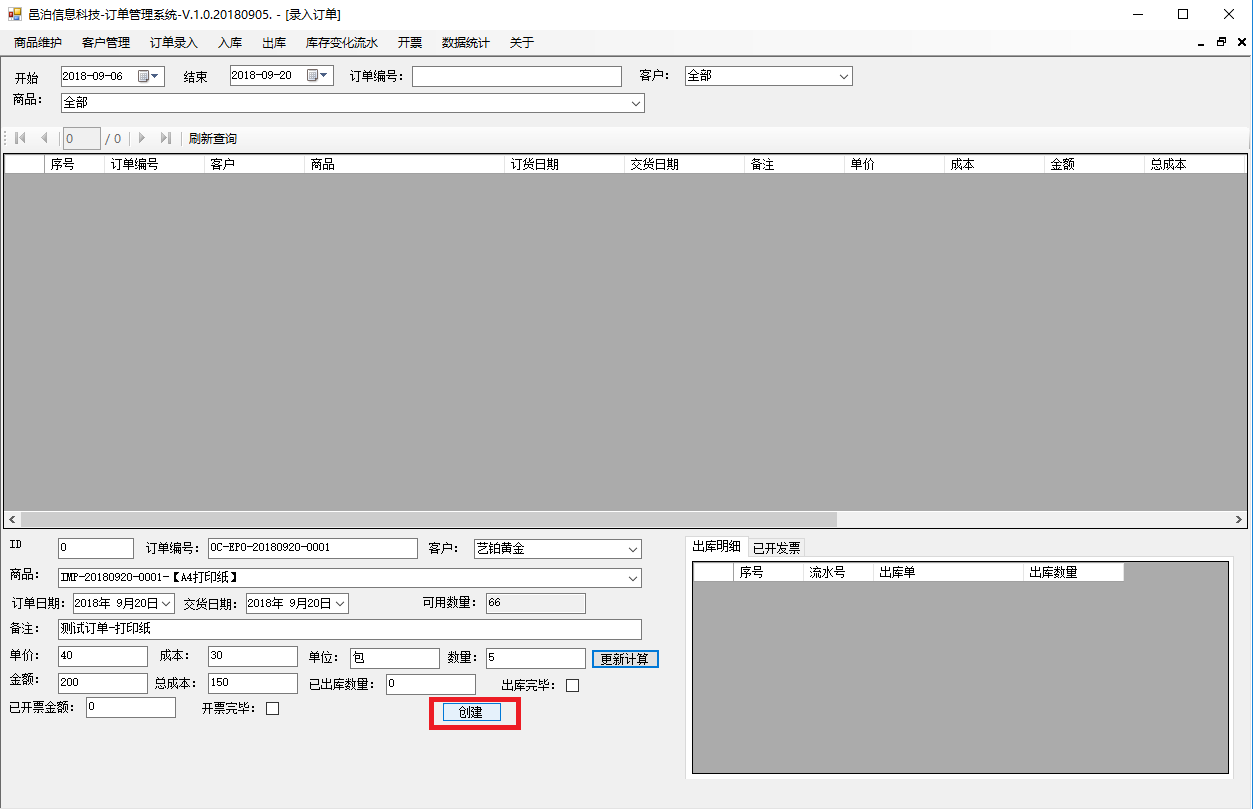Open end date calendar picker icon
The height and width of the screenshot is (809, 1253).
point(317,76)
